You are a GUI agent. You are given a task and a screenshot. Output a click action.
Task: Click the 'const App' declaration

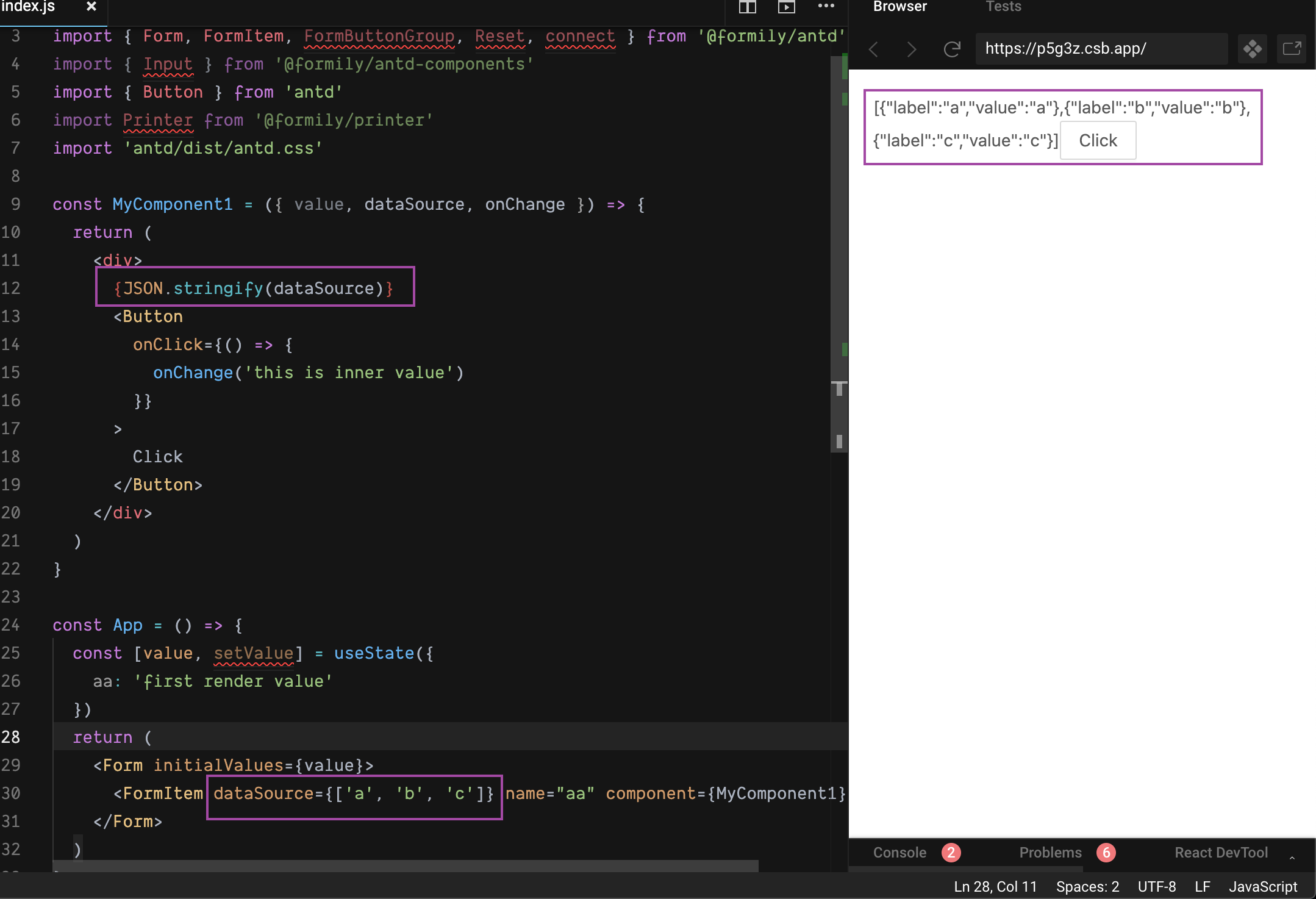pos(98,625)
